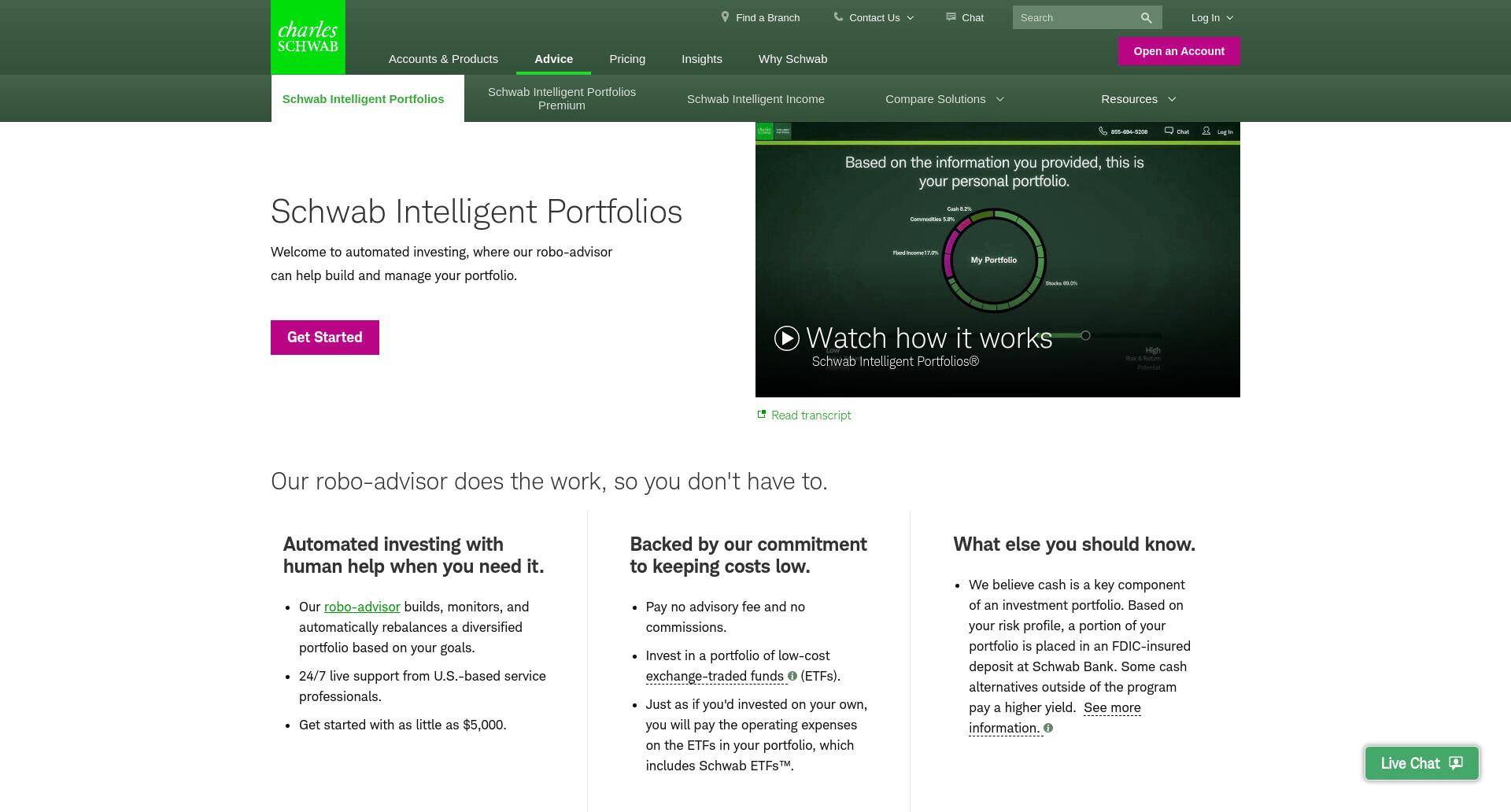
Task: Click the info icon after See more information
Action: [x=1048, y=728]
